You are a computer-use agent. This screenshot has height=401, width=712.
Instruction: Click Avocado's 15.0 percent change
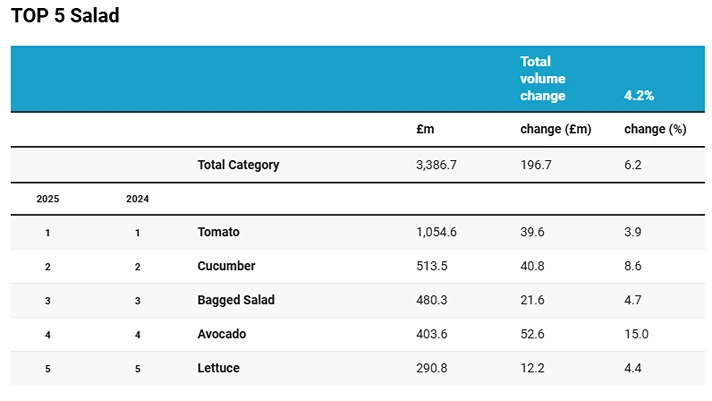(x=635, y=334)
